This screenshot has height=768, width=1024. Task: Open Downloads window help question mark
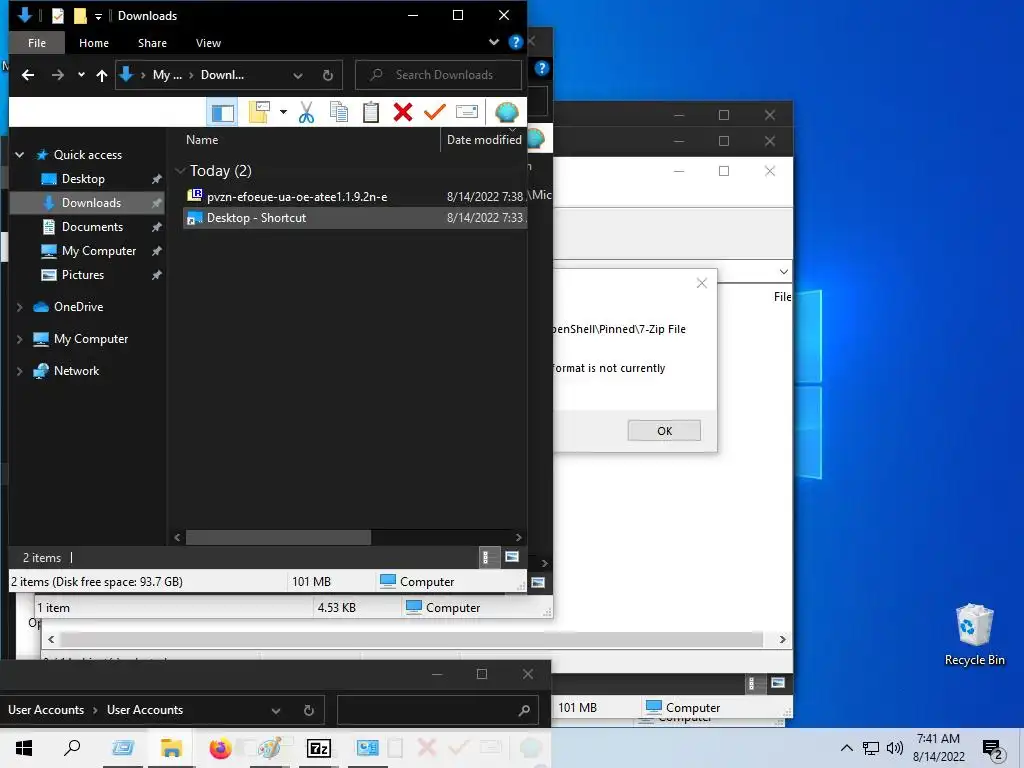point(515,42)
